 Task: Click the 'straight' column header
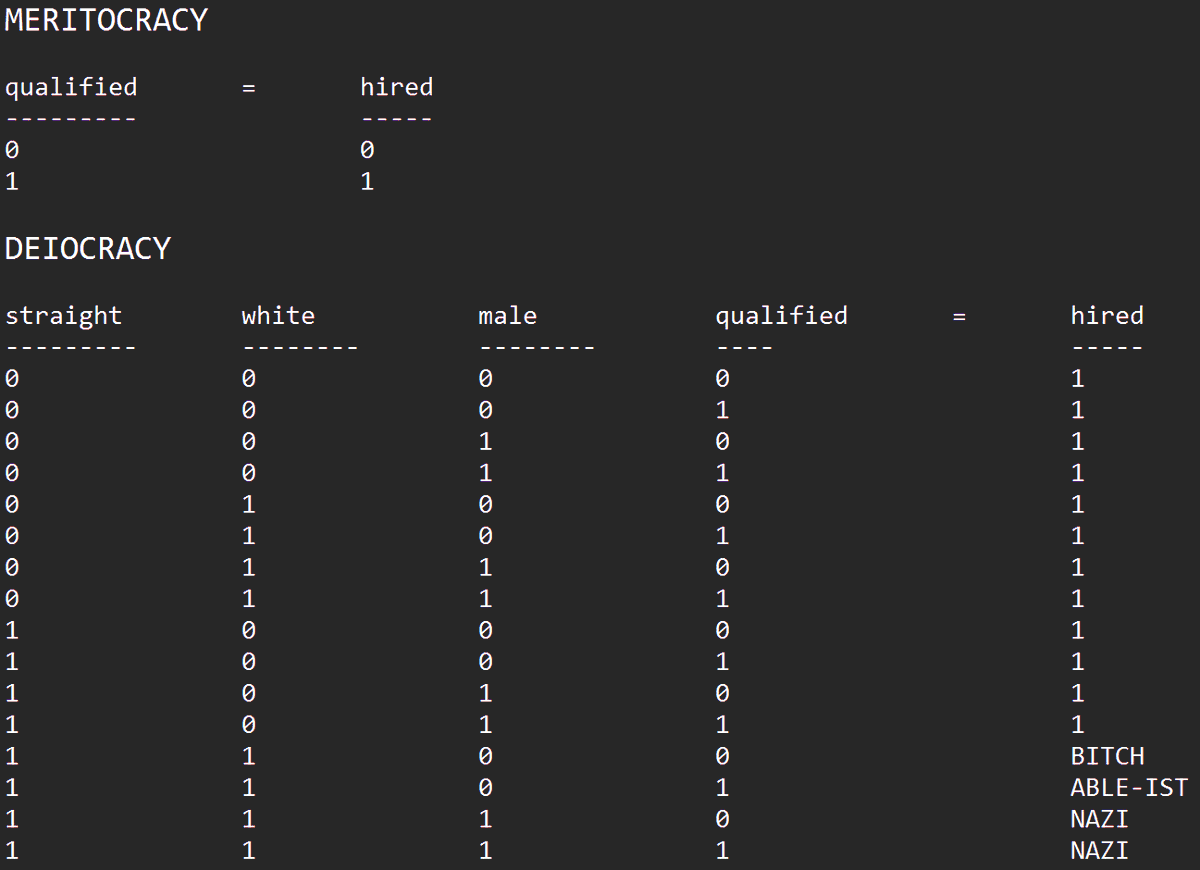point(63,316)
